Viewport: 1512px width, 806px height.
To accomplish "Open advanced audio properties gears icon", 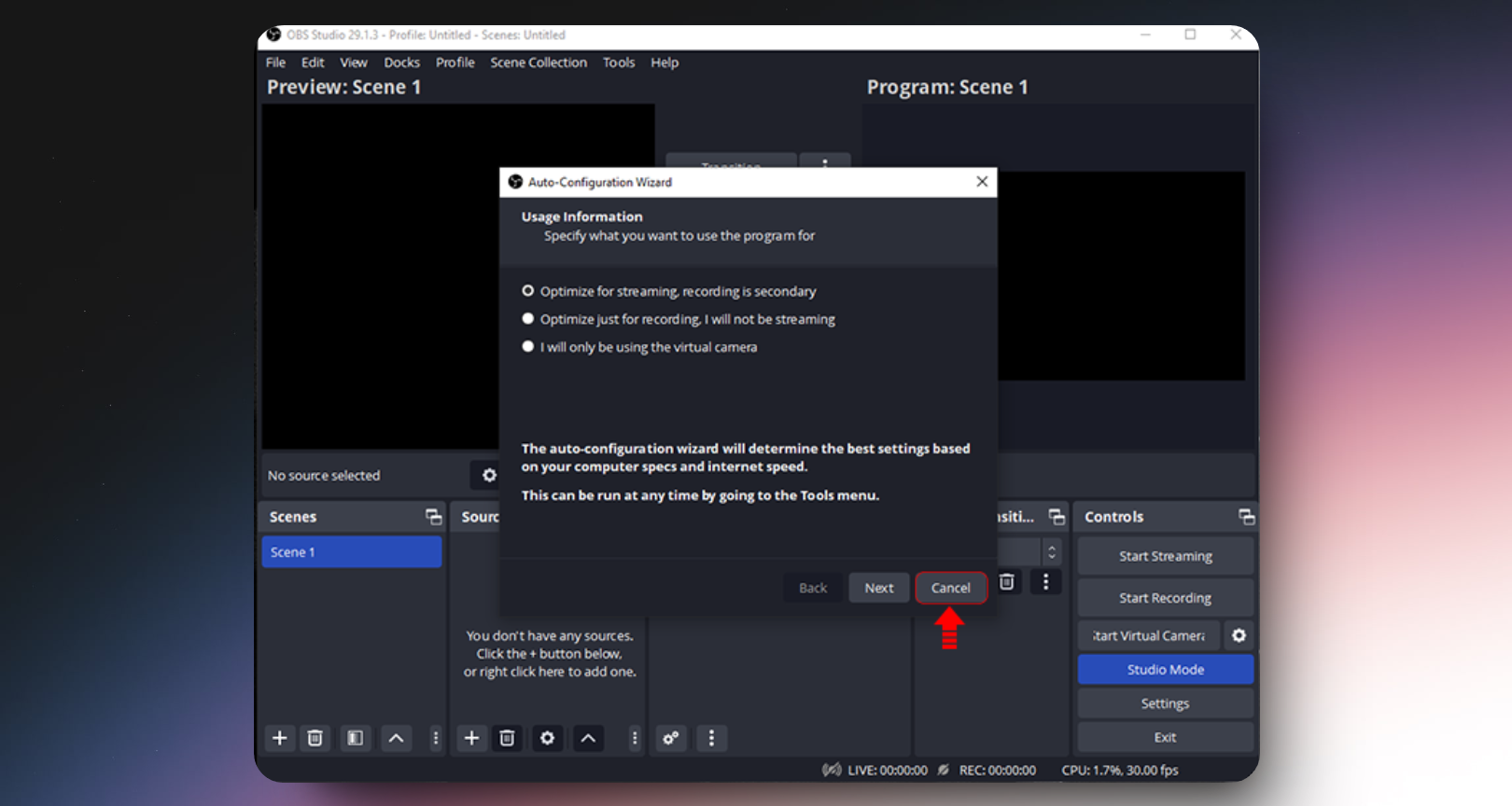I will click(670, 738).
